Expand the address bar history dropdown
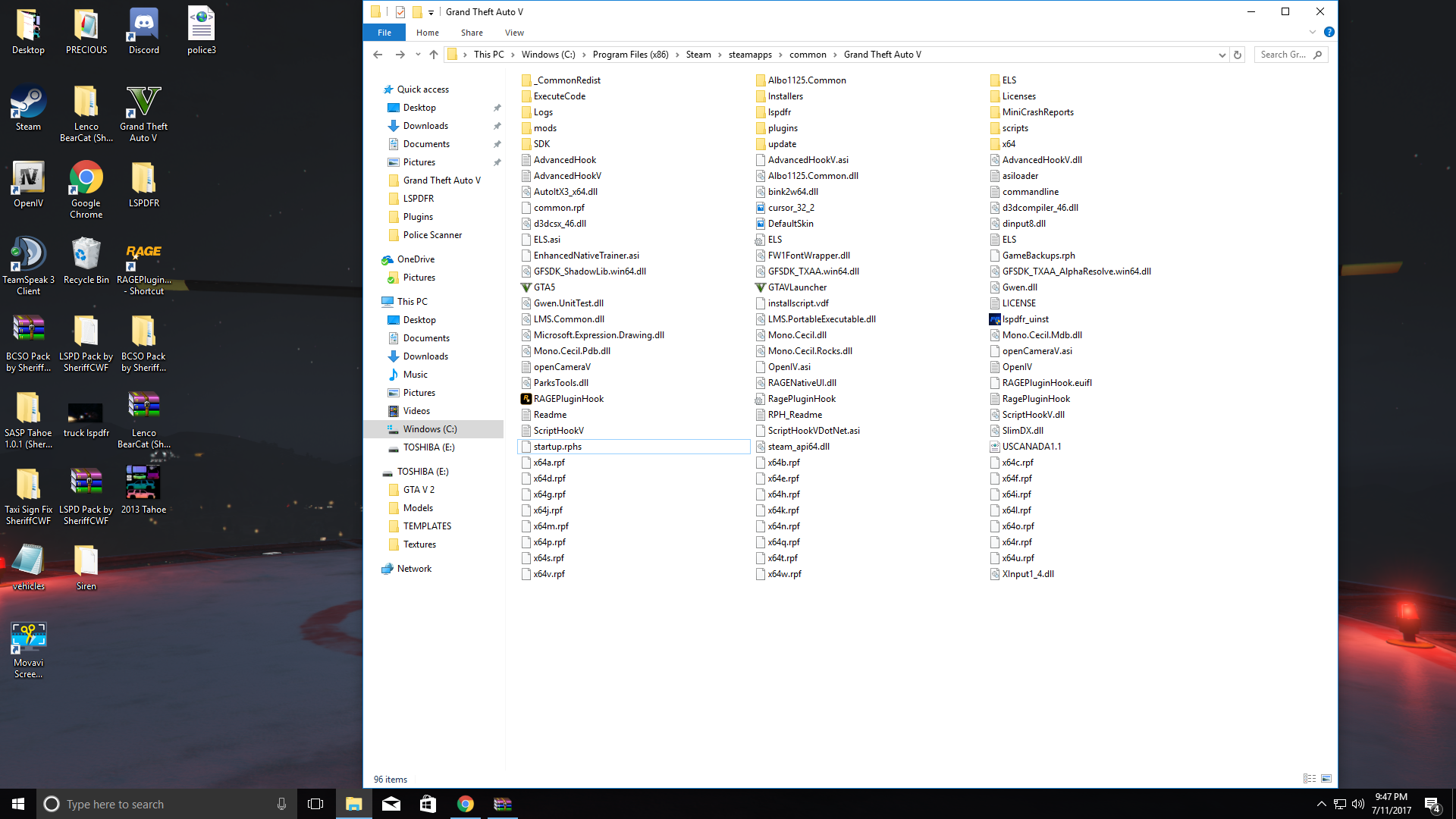1456x819 pixels. pos(1222,55)
